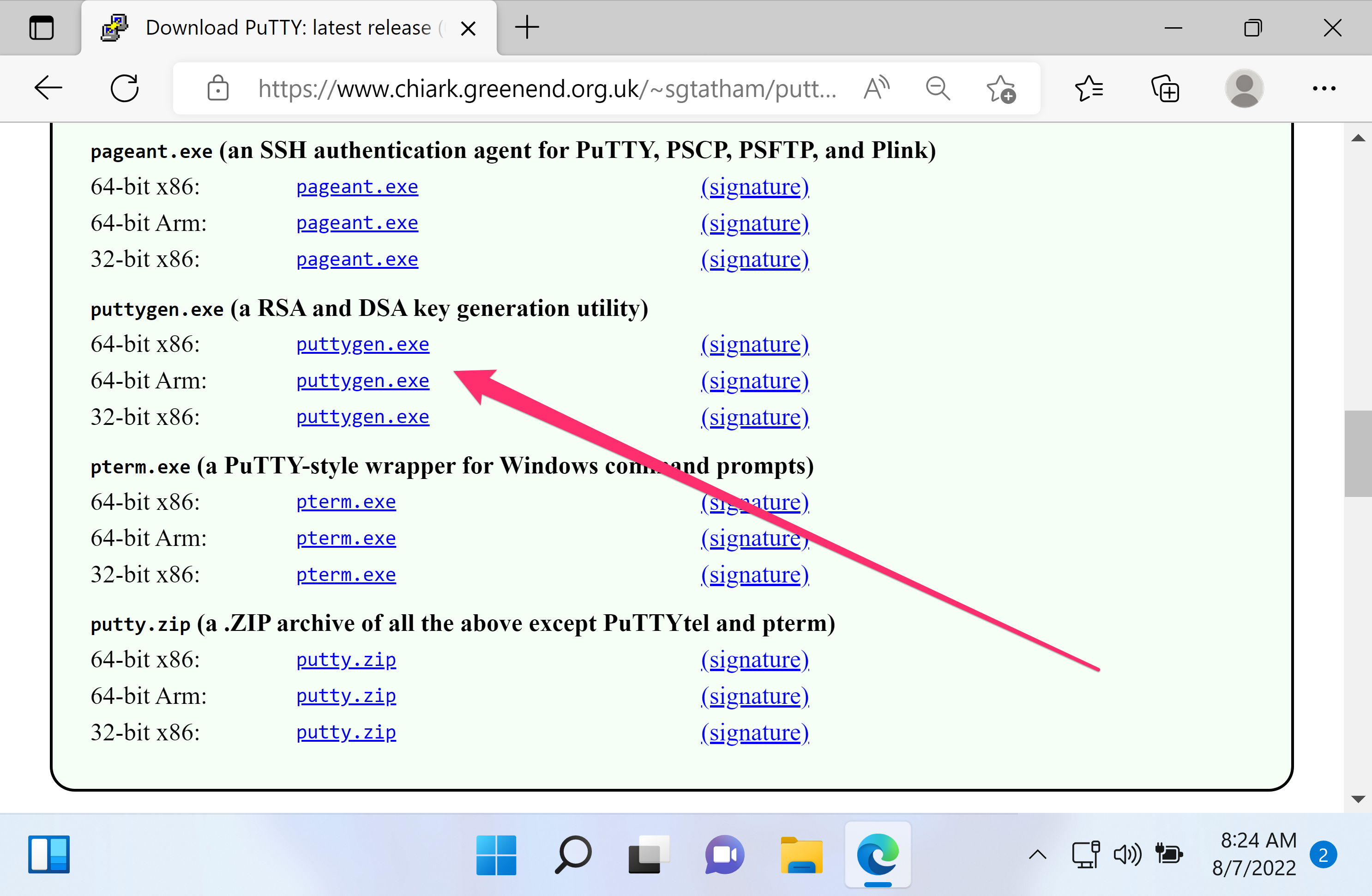Download 64-bit Arm puttygen.exe

[x=362, y=381]
